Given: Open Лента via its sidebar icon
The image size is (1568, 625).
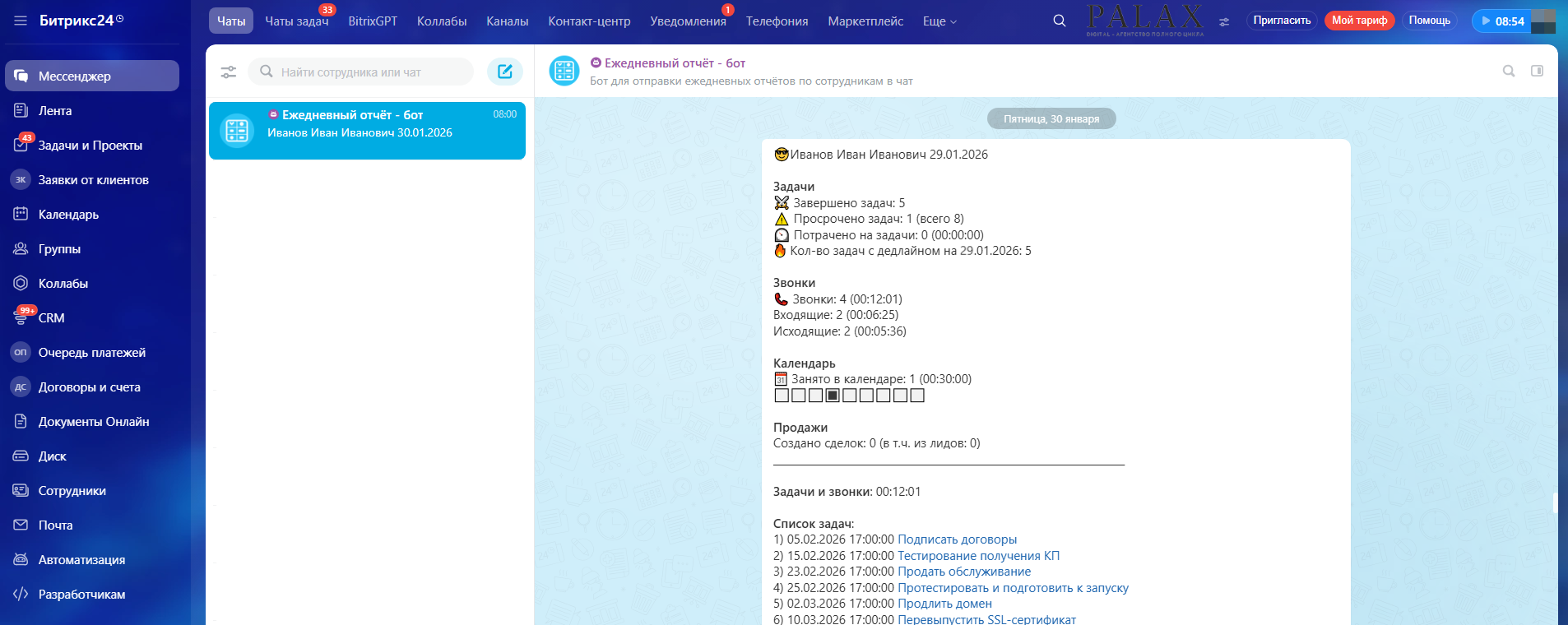Looking at the screenshot, I should click(21, 110).
